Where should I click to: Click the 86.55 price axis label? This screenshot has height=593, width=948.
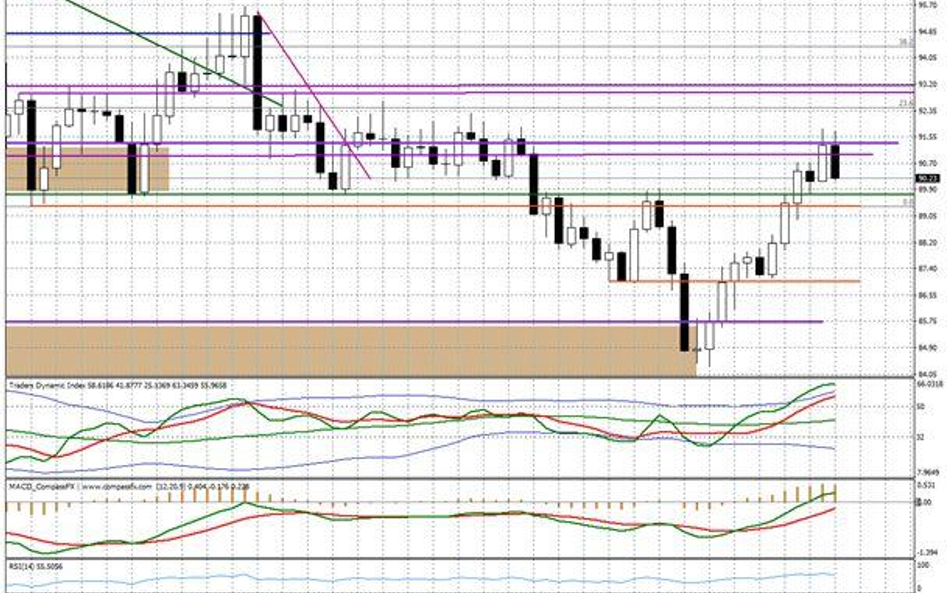click(928, 295)
